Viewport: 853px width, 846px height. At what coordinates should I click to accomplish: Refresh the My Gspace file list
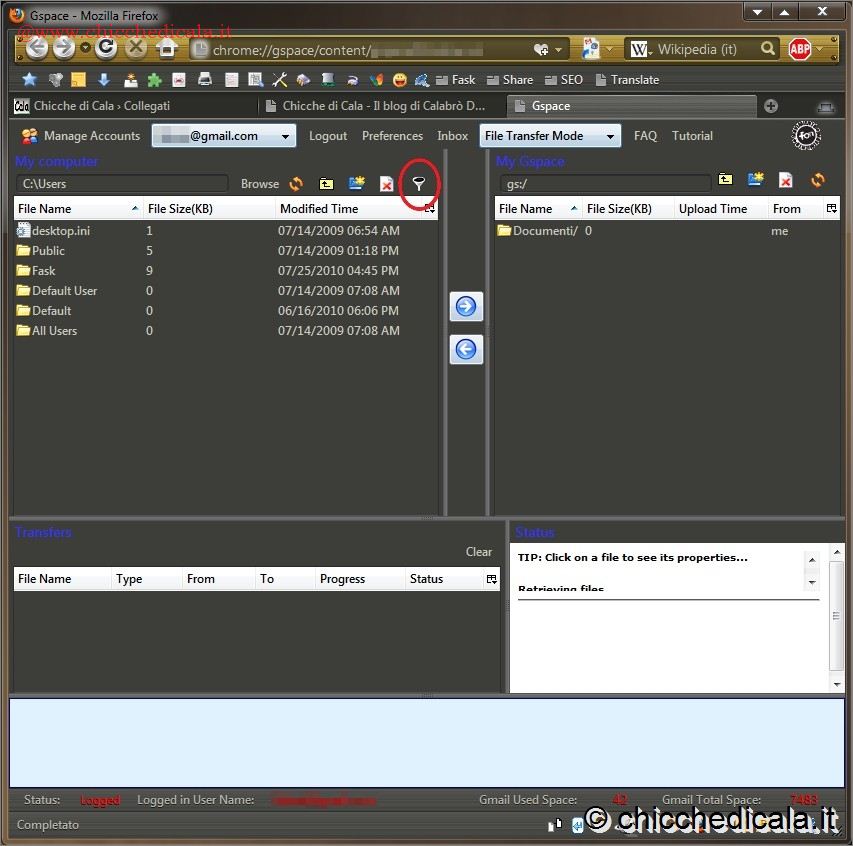point(818,180)
